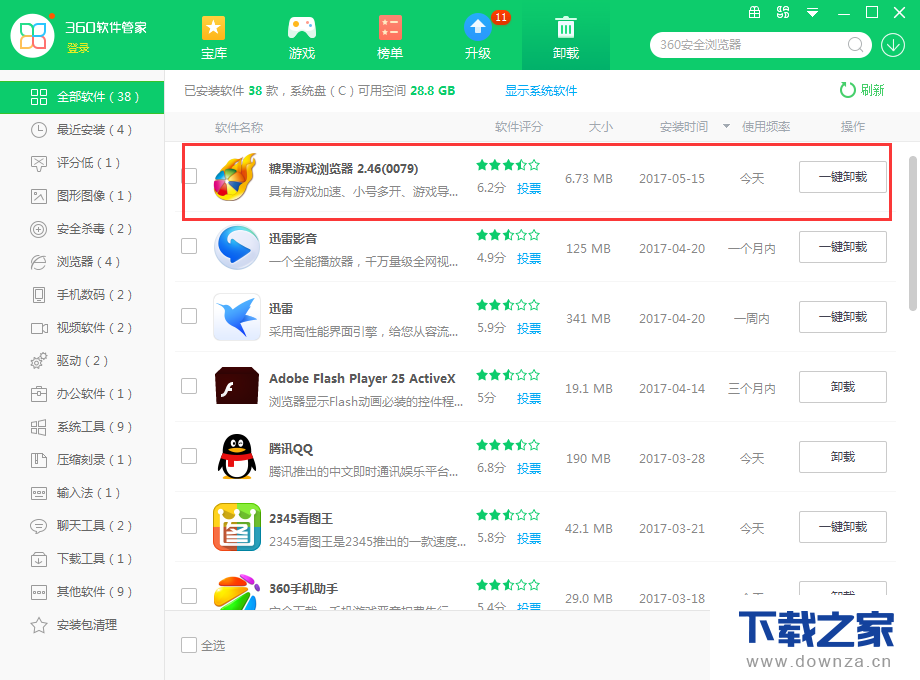Viewport: 920px width, 680px height.
Task: Click 一键卸载 for 迅雷影音
Action: pyautogui.click(x=843, y=247)
